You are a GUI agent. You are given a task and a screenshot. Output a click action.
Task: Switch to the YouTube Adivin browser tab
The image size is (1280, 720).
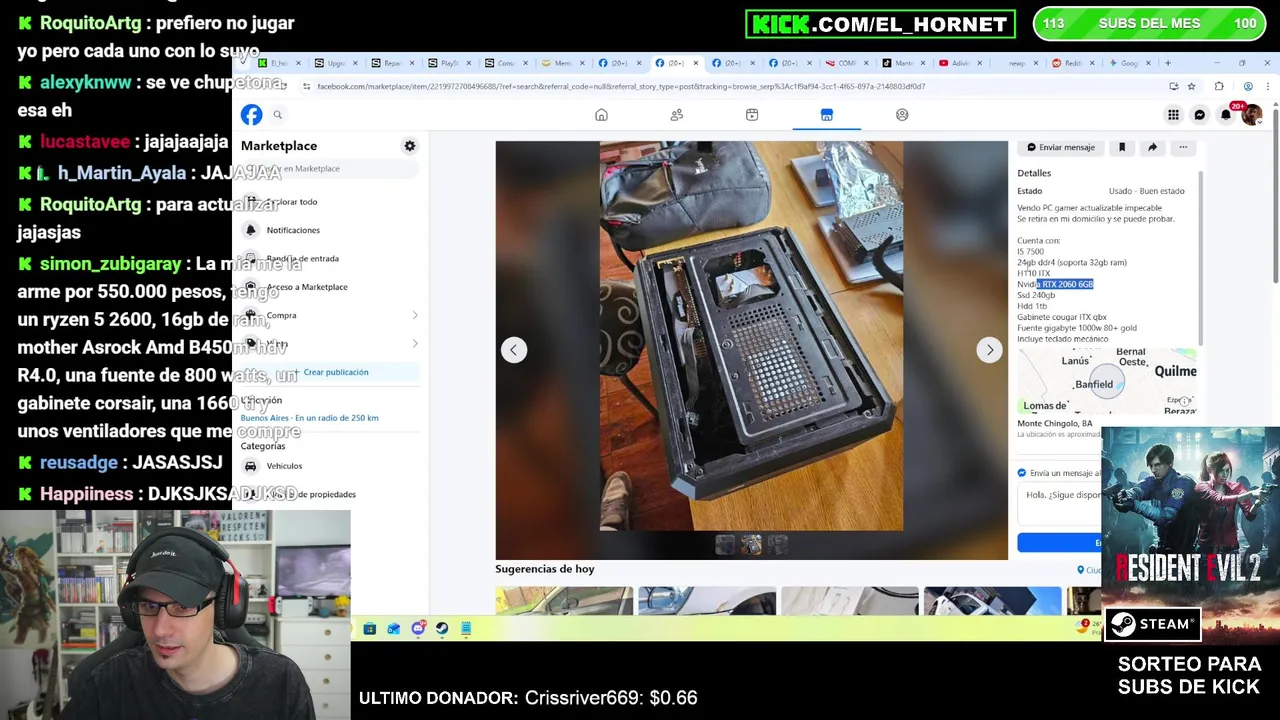coord(959,63)
